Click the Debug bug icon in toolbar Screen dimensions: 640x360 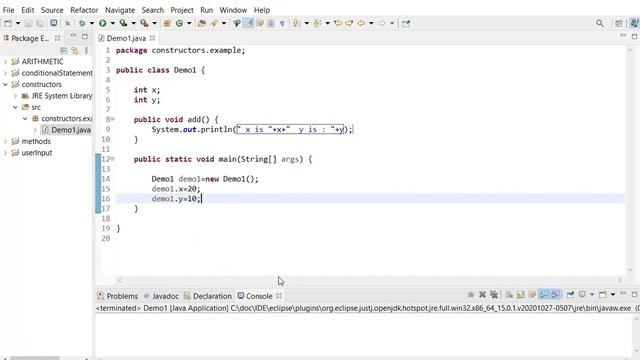click(82, 23)
